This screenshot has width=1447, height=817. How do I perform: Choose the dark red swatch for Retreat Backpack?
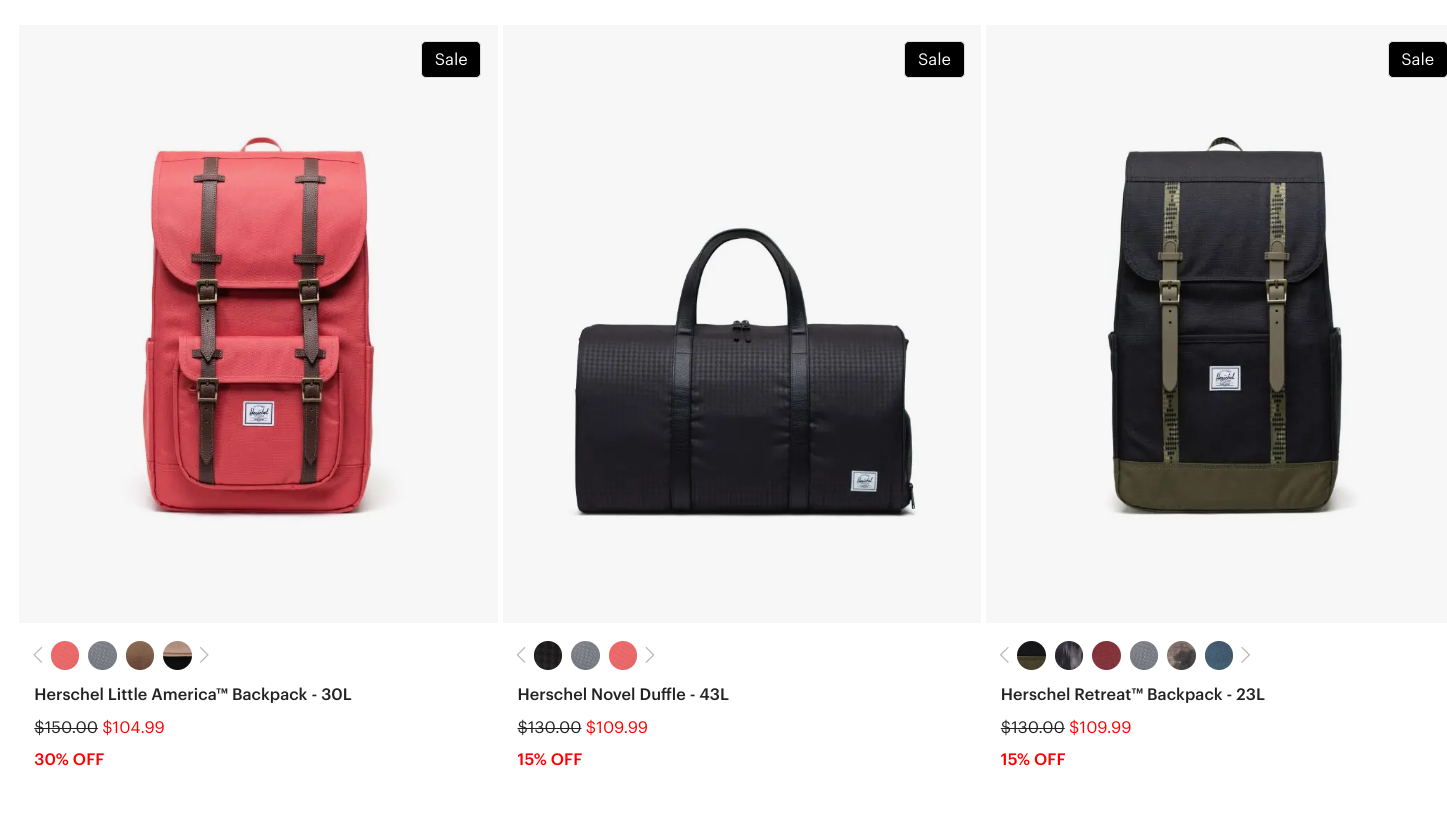pyautogui.click(x=1106, y=655)
